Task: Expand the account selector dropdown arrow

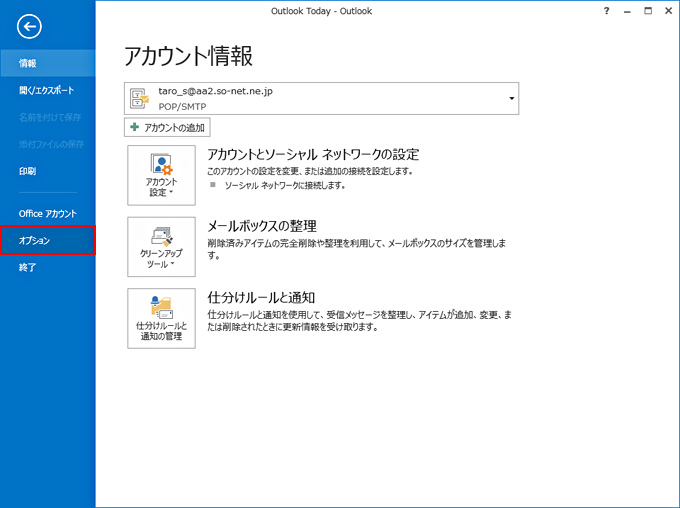Action: (511, 98)
